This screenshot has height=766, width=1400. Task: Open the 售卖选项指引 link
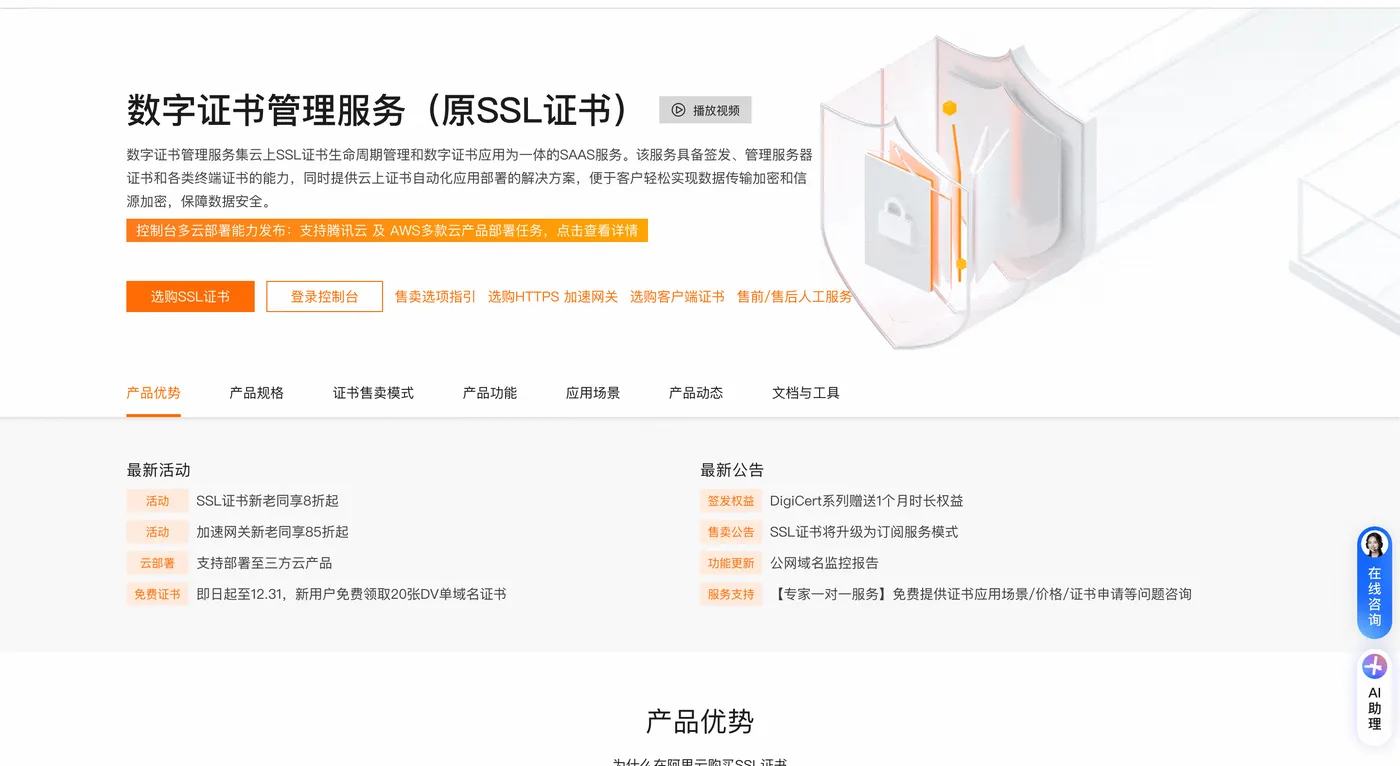pyautogui.click(x=435, y=296)
